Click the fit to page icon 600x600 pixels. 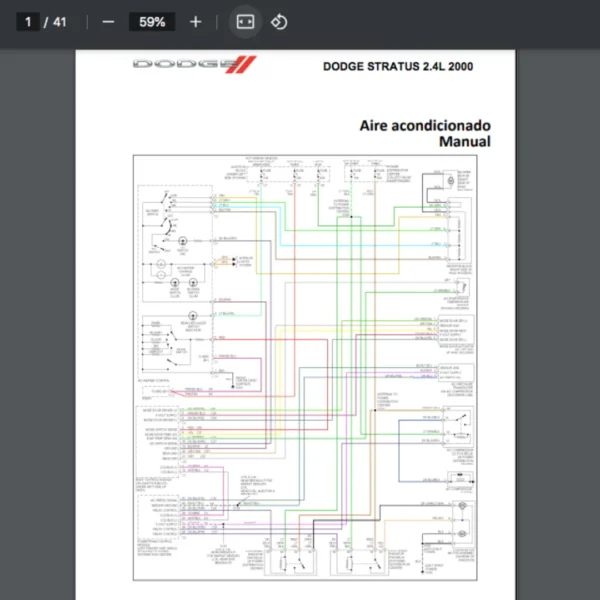[x=245, y=21]
